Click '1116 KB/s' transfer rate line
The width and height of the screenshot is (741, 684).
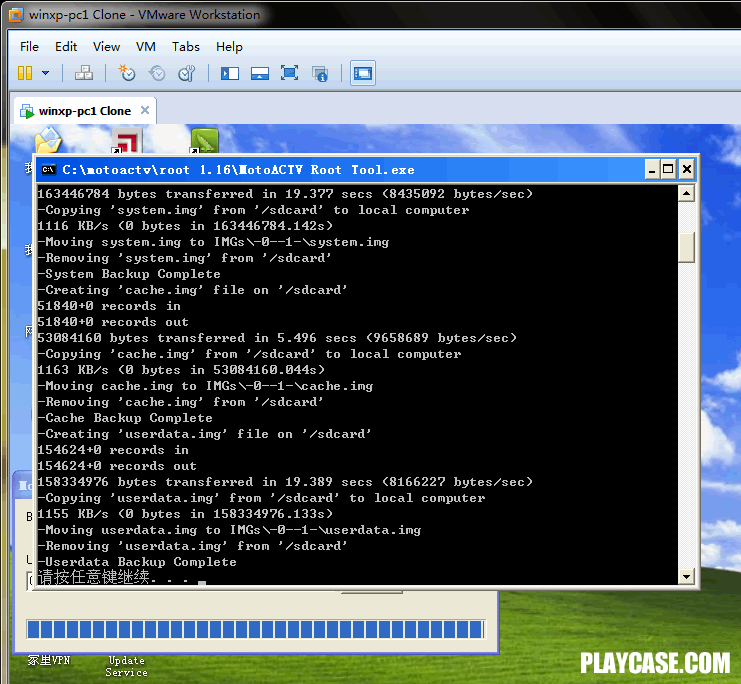tap(185, 226)
